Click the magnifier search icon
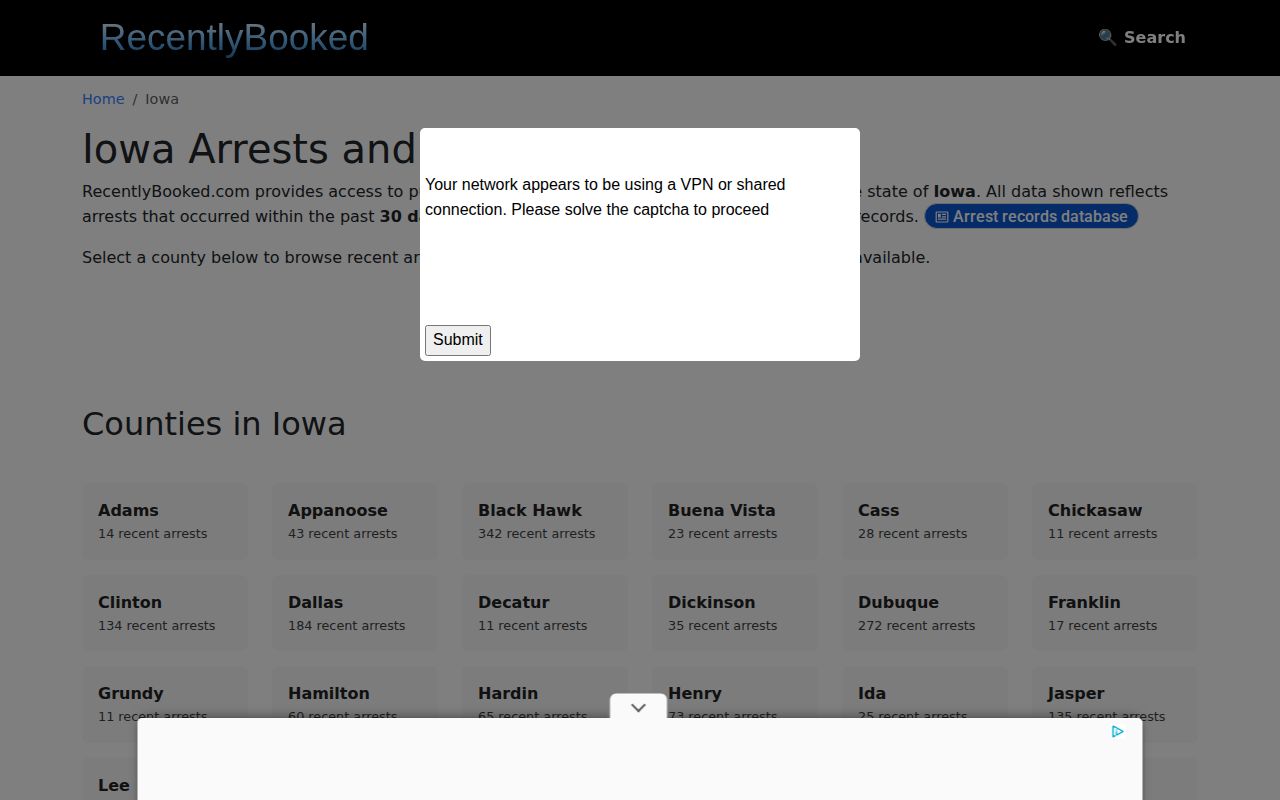The width and height of the screenshot is (1280, 800). 1107,37
